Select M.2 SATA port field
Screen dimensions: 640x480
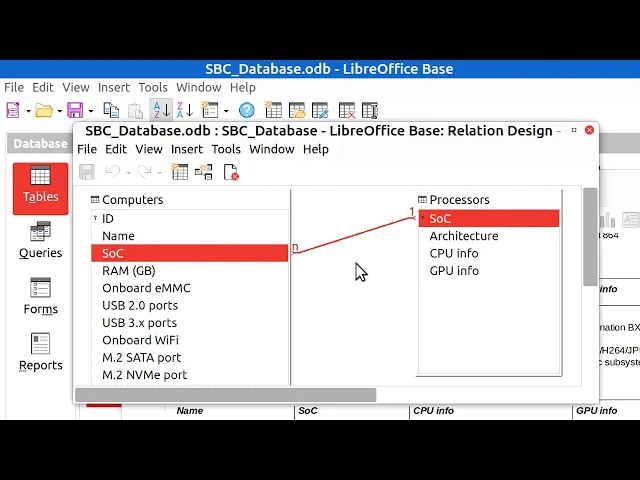coord(190,358)
